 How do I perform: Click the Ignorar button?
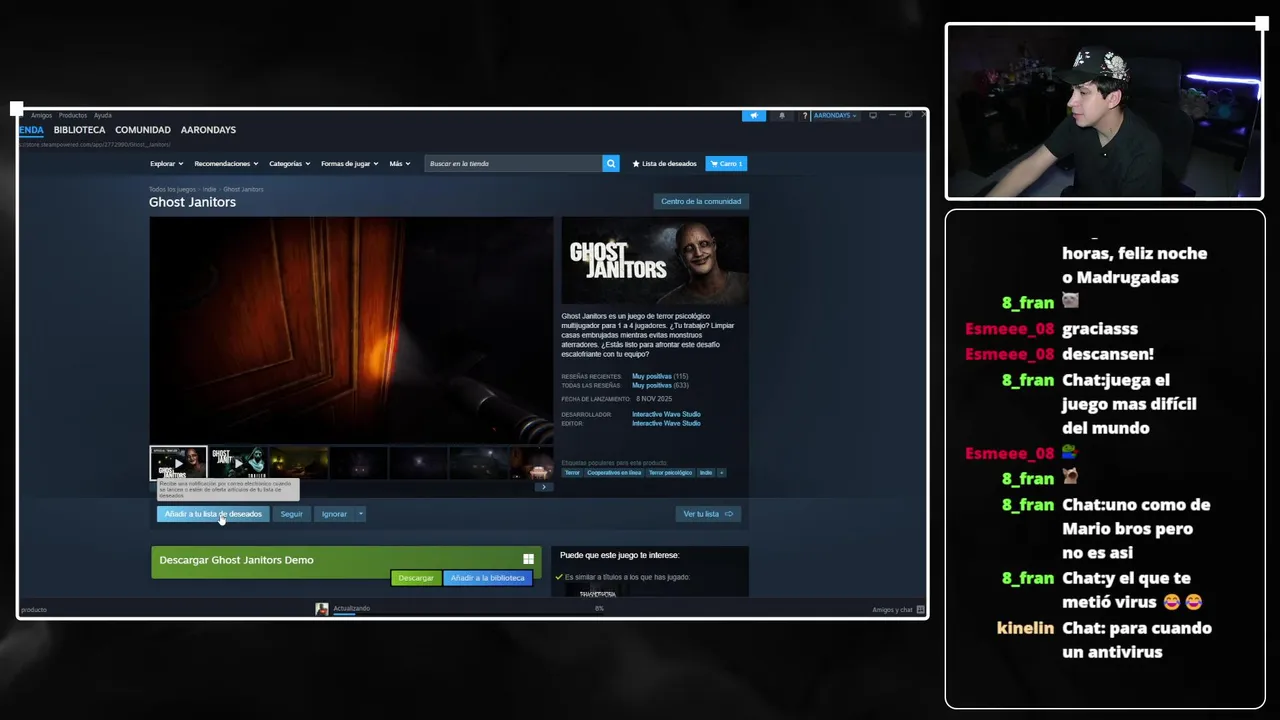coord(334,514)
